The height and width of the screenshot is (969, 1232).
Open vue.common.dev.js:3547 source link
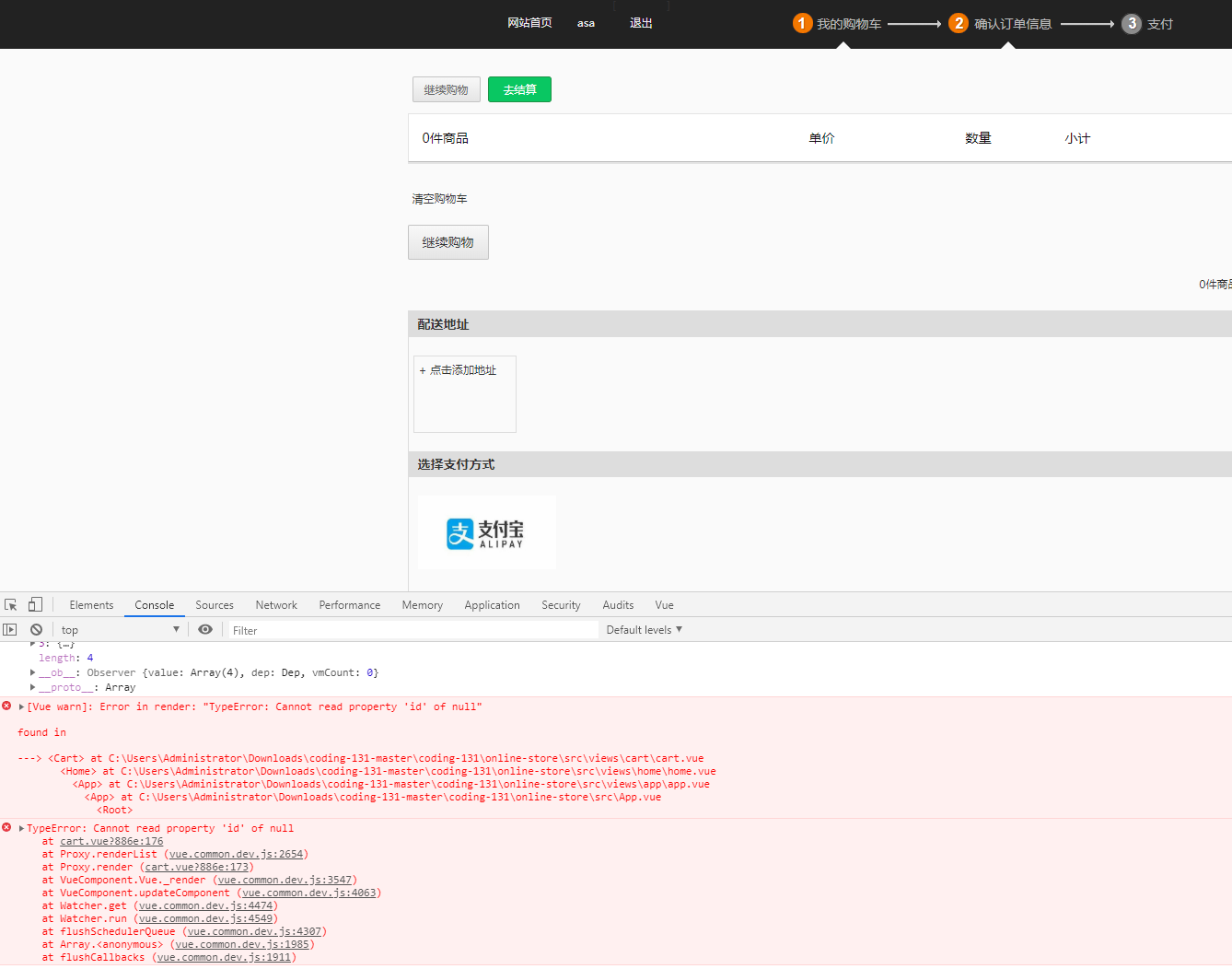(x=285, y=881)
